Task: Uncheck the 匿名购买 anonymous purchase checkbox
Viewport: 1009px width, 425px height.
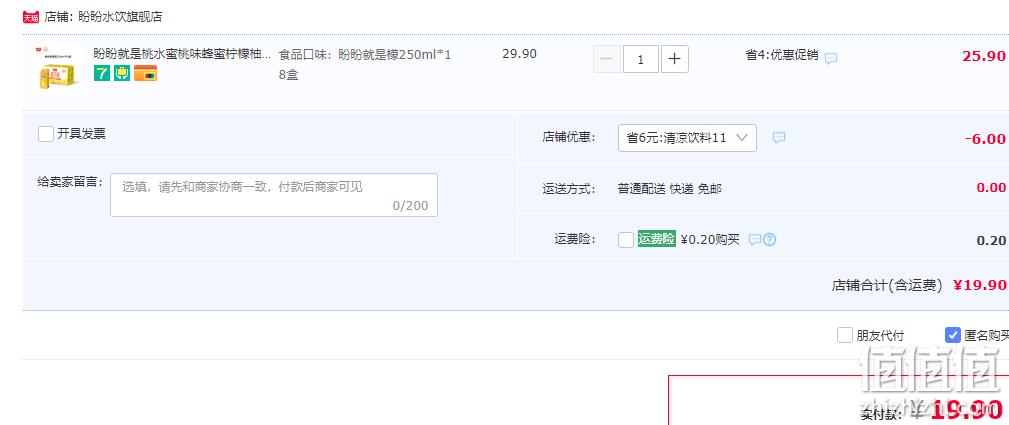Action: [953, 335]
